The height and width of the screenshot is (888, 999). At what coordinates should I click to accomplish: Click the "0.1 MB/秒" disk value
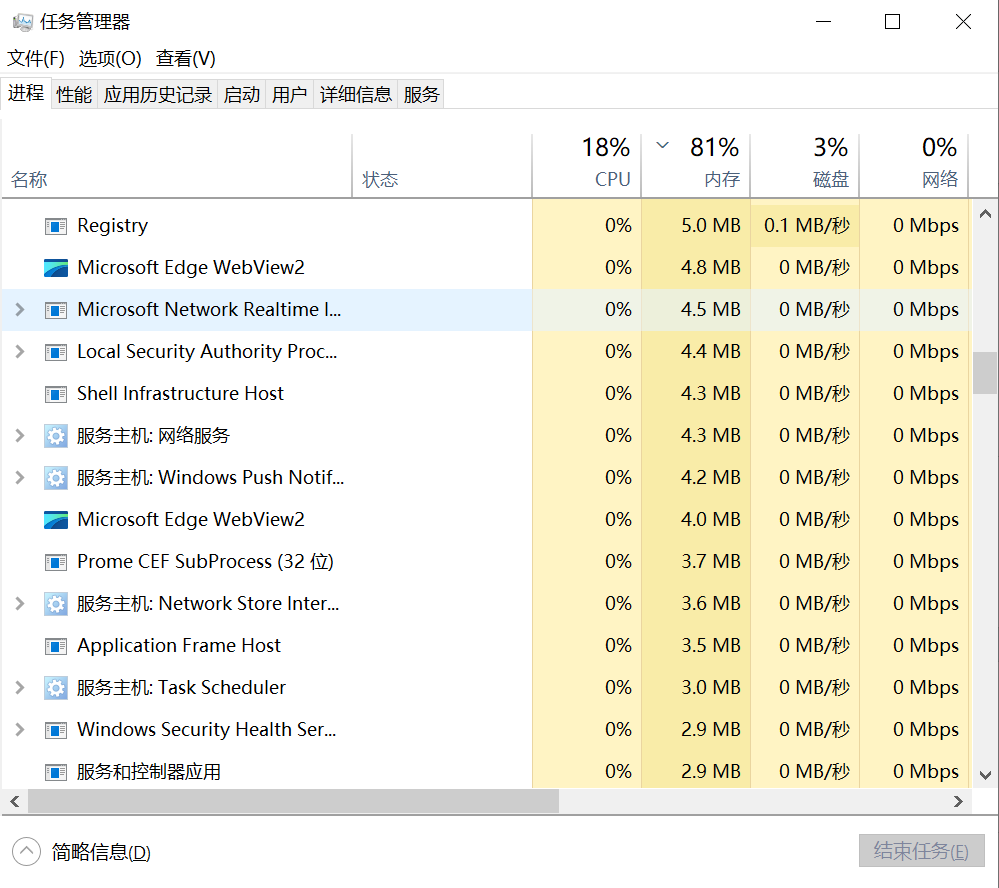807,226
